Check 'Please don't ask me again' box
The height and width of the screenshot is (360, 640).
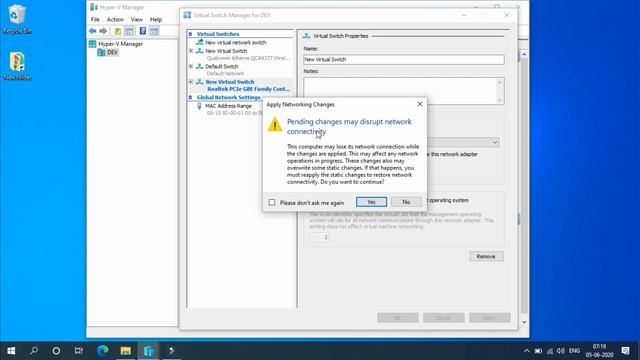pyautogui.click(x=272, y=202)
